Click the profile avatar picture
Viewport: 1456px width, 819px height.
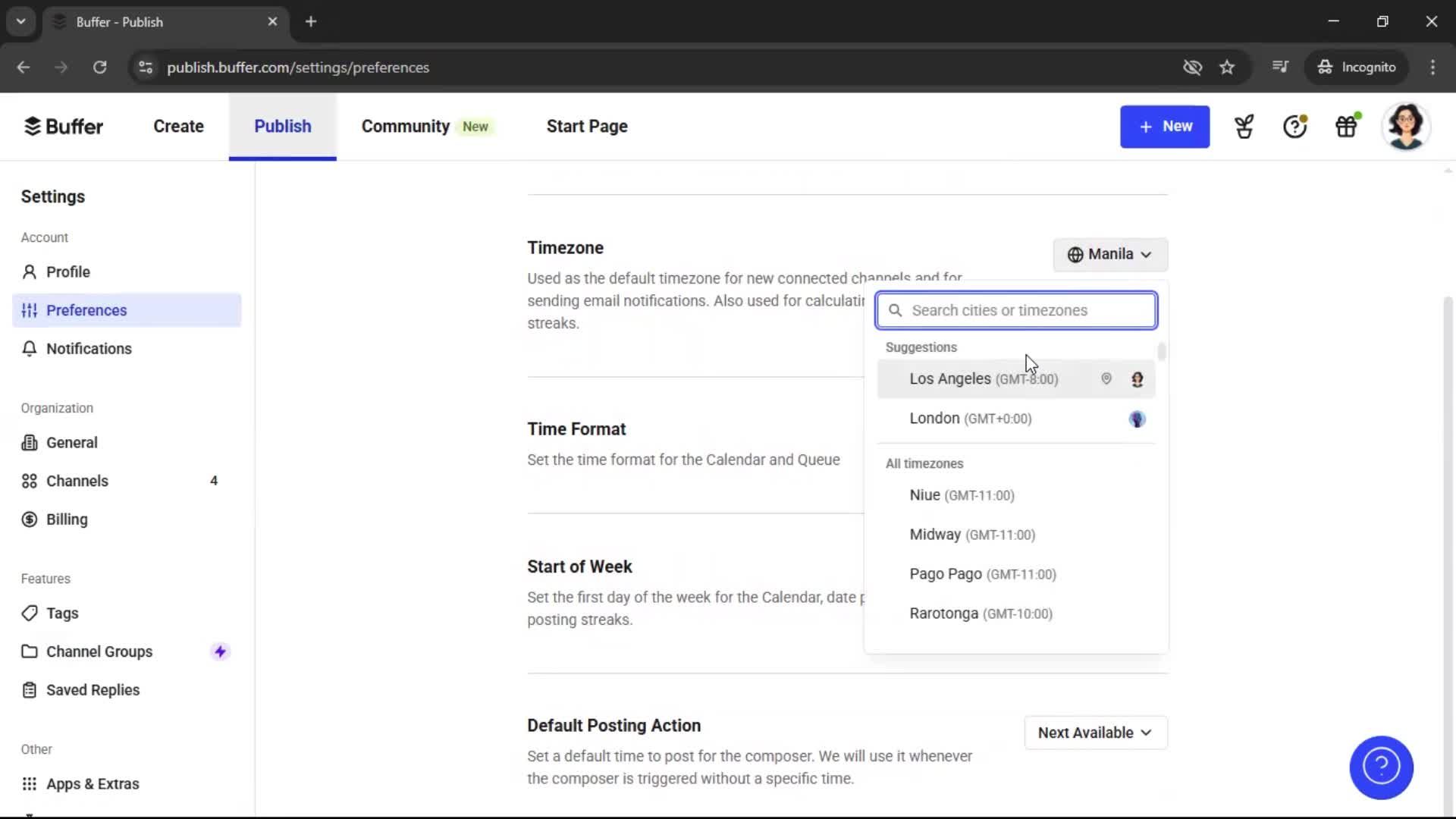[x=1407, y=126]
